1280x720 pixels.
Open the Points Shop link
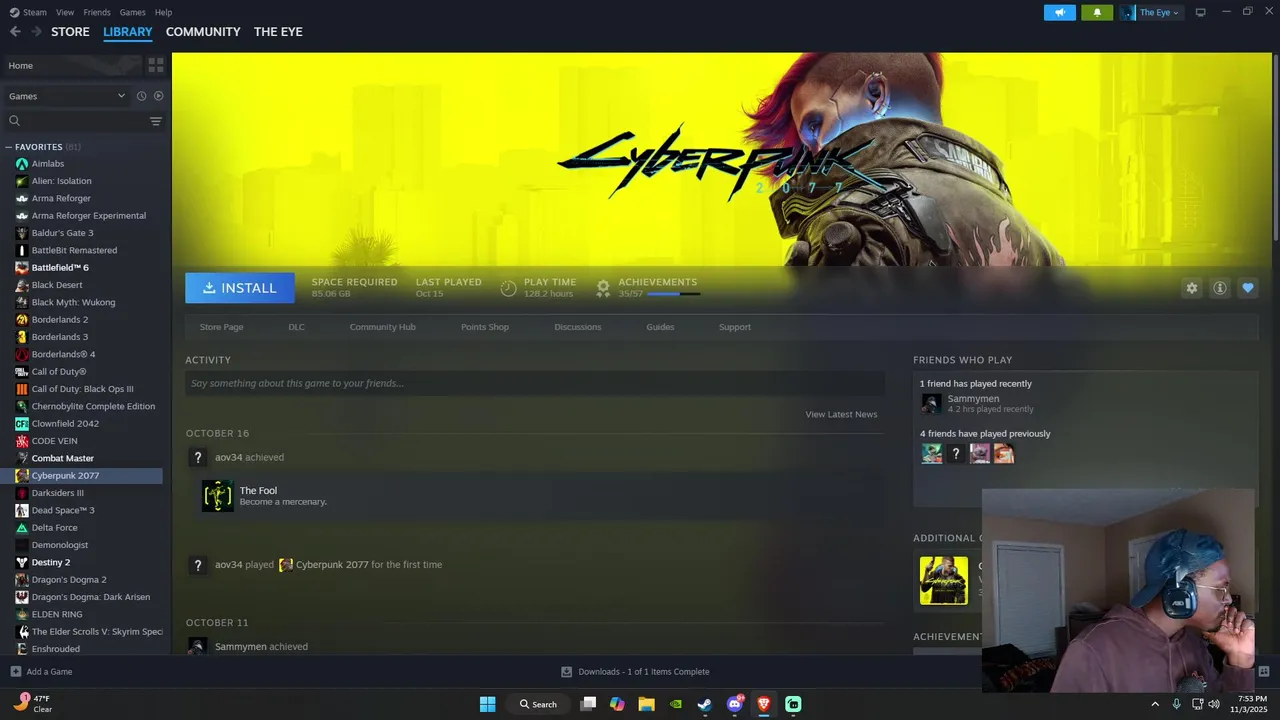(485, 327)
